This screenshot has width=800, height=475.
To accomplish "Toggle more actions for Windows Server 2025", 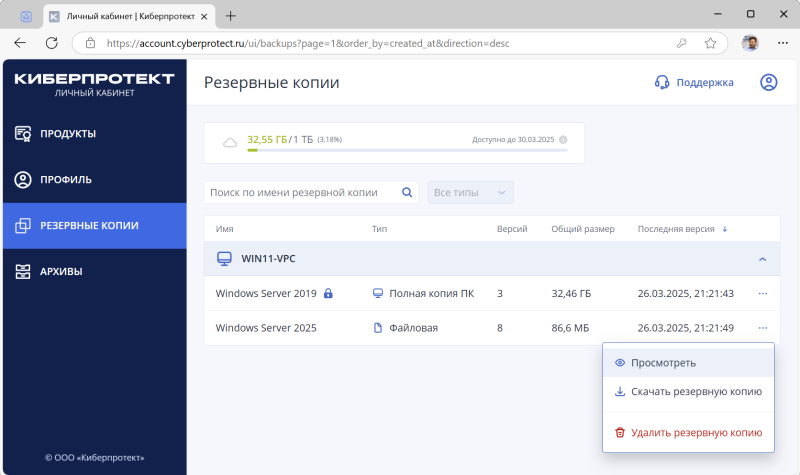I will point(763,328).
